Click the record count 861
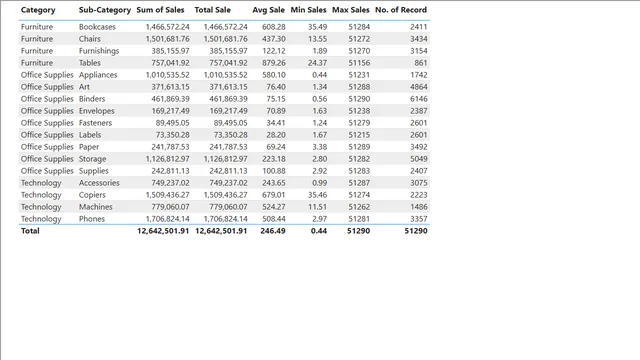 (x=420, y=63)
